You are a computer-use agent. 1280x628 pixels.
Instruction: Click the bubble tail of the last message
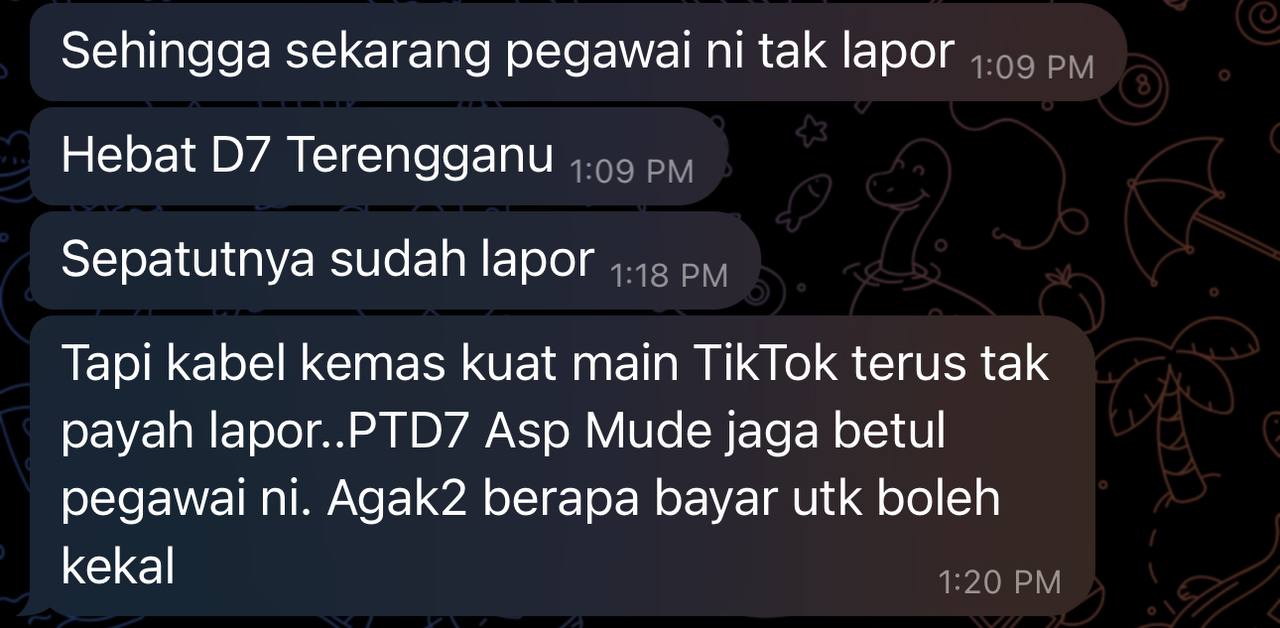tap(32, 605)
